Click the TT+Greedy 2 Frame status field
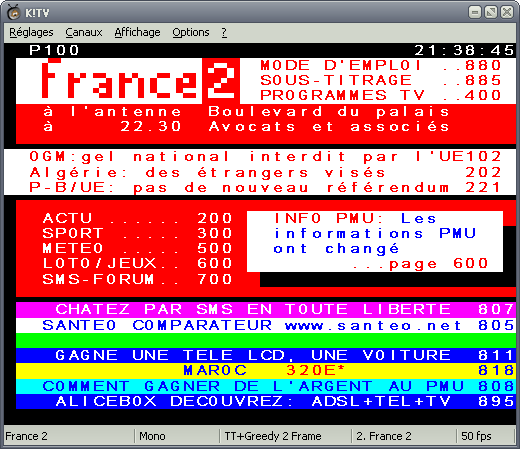520x449 pixels. [286, 436]
